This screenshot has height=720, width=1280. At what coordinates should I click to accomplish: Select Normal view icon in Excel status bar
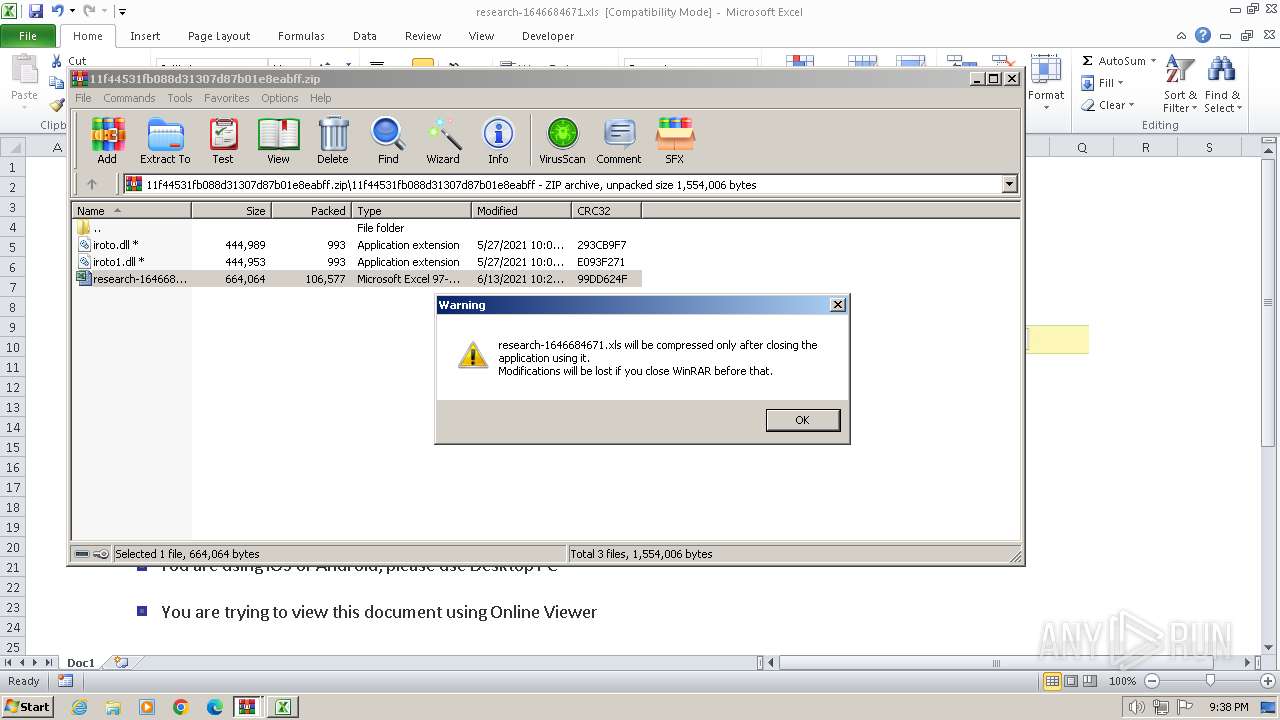[1052, 681]
